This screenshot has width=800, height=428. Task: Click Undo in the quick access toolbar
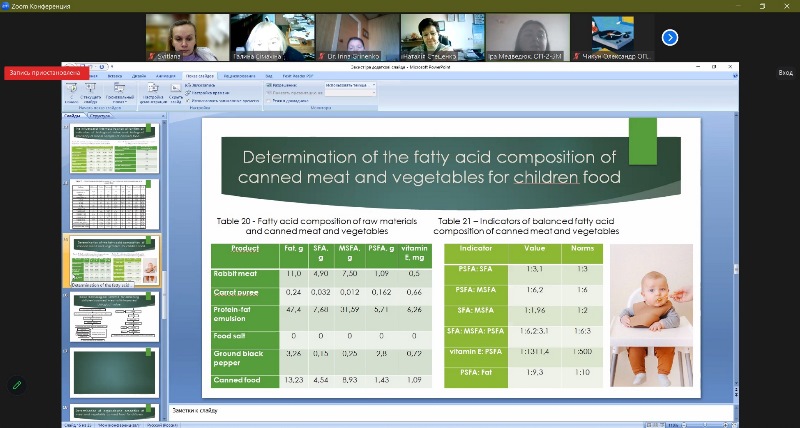92,67
